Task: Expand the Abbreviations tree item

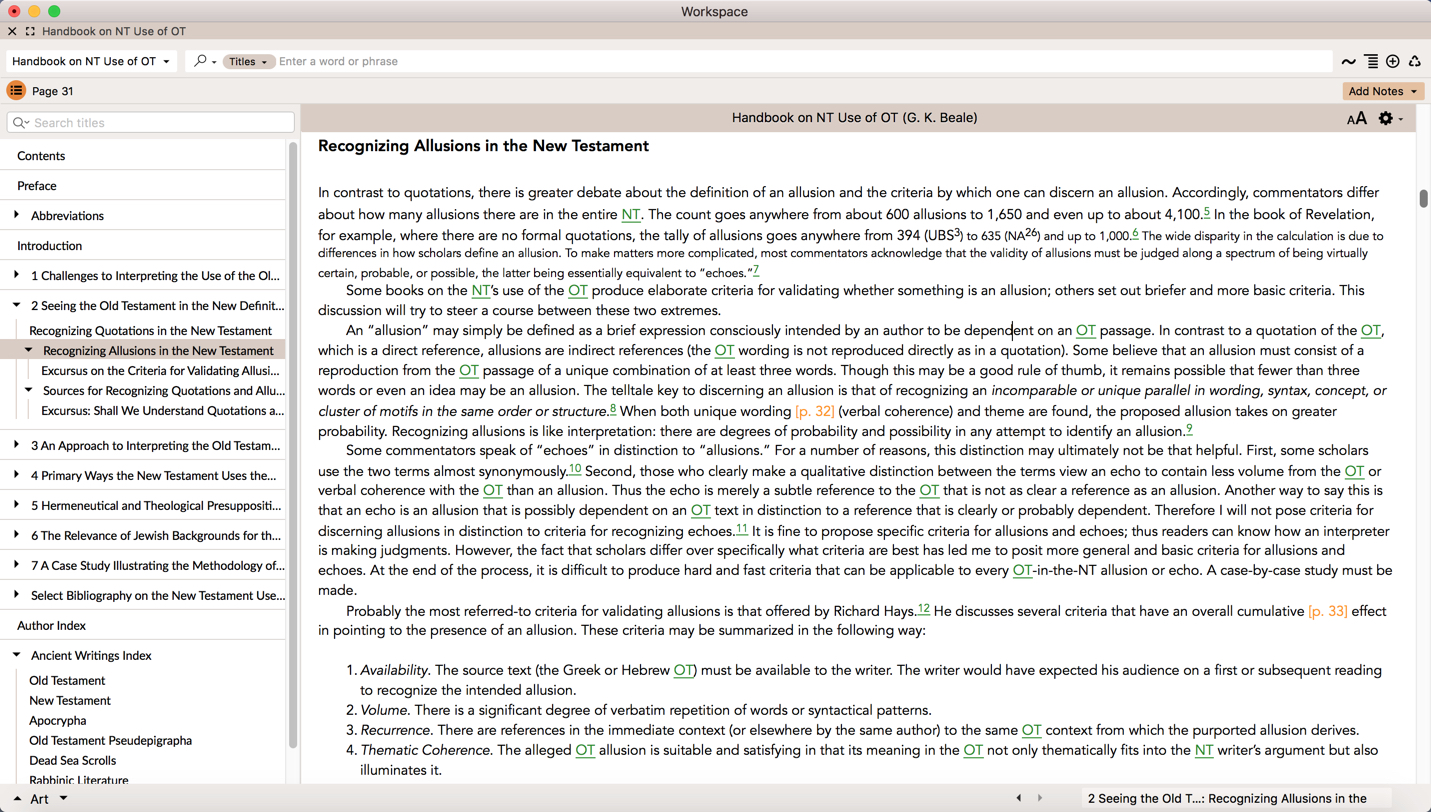Action: coord(16,215)
